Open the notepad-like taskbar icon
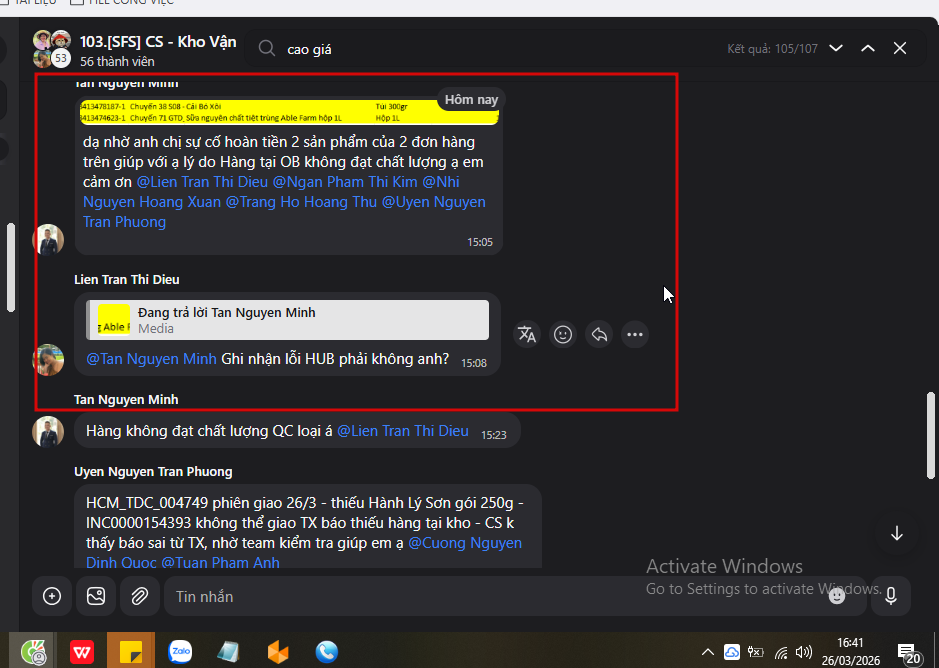 (x=228, y=652)
